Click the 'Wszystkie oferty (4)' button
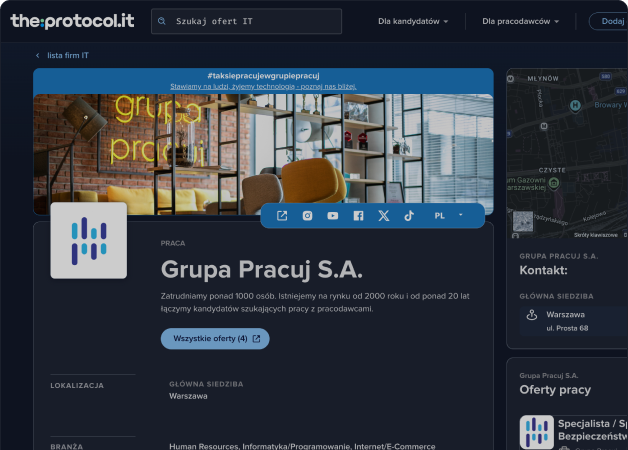628x450 pixels. coord(215,339)
